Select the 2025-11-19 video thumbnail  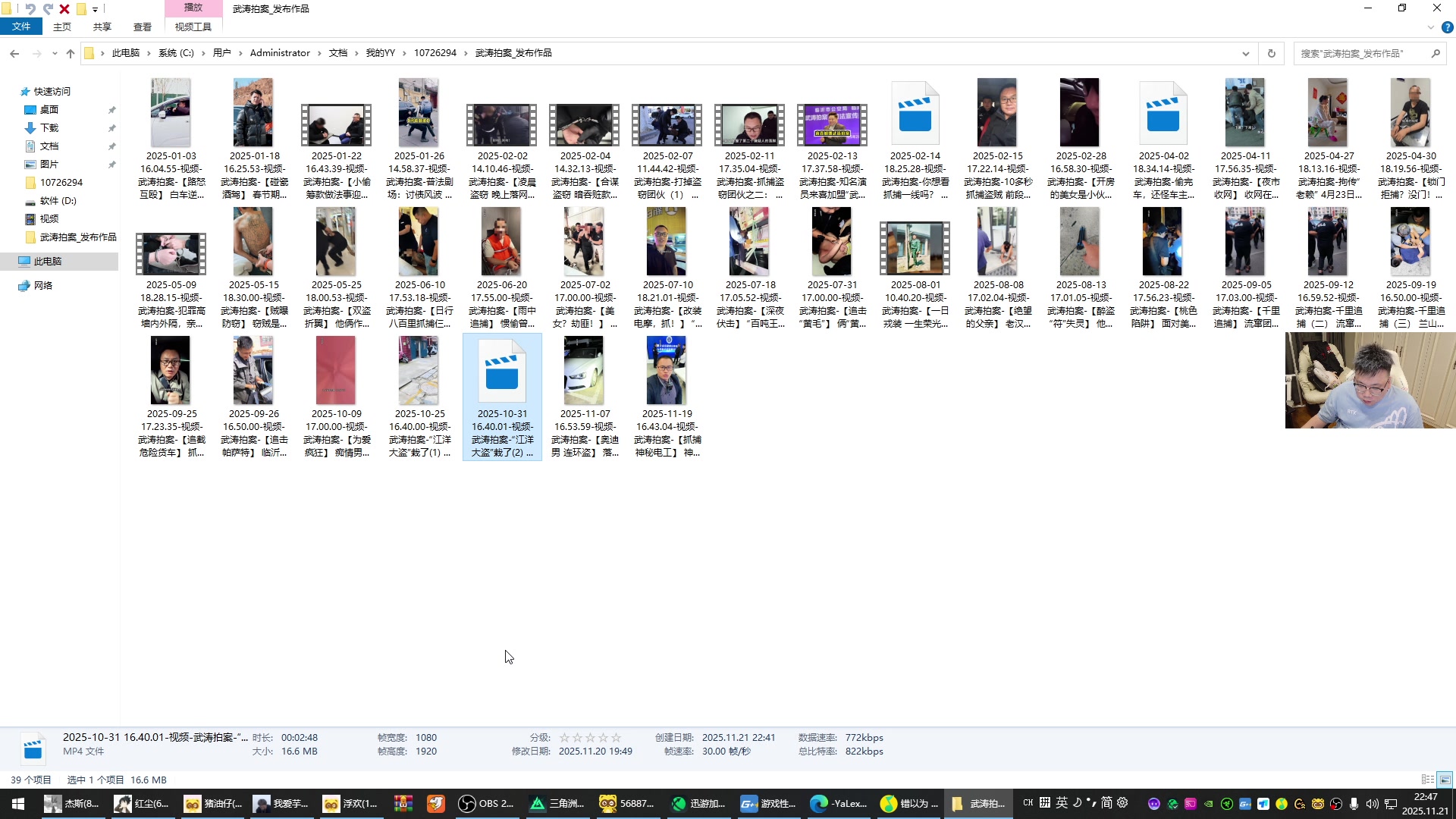coord(666,371)
